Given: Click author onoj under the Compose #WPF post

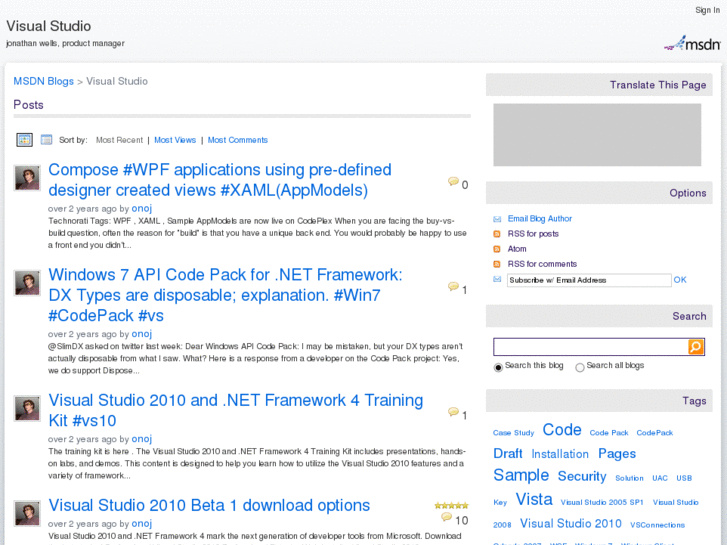Looking at the screenshot, I should [x=141, y=208].
